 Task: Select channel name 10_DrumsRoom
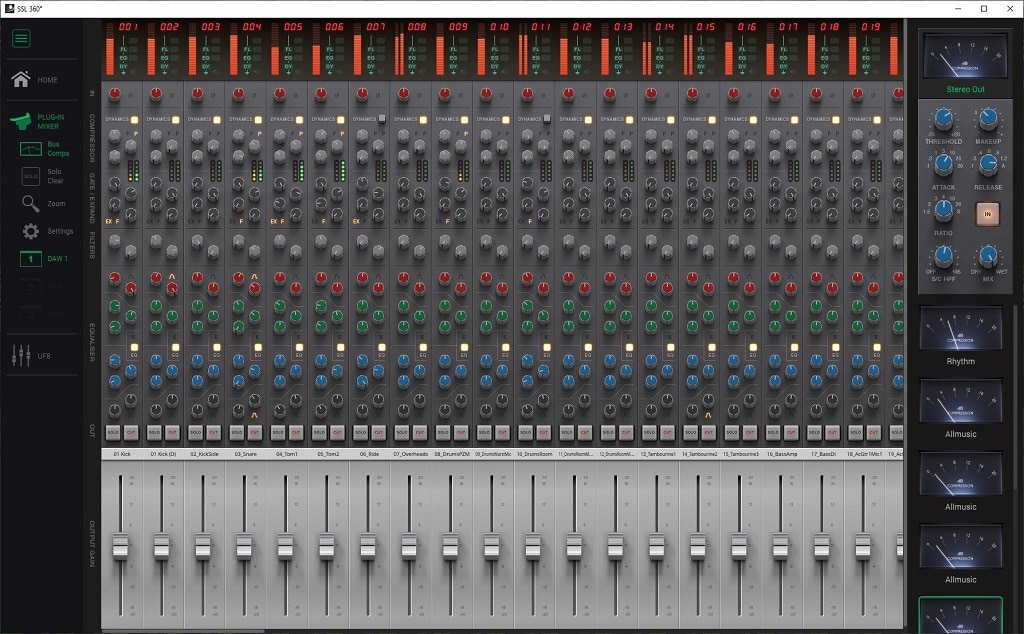click(534, 454)
